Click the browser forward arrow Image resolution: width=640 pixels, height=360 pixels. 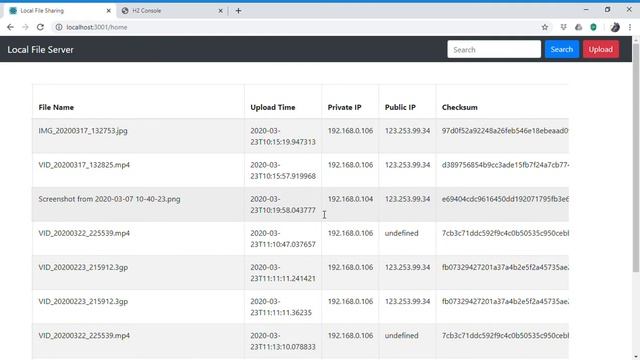click(25, 27)
